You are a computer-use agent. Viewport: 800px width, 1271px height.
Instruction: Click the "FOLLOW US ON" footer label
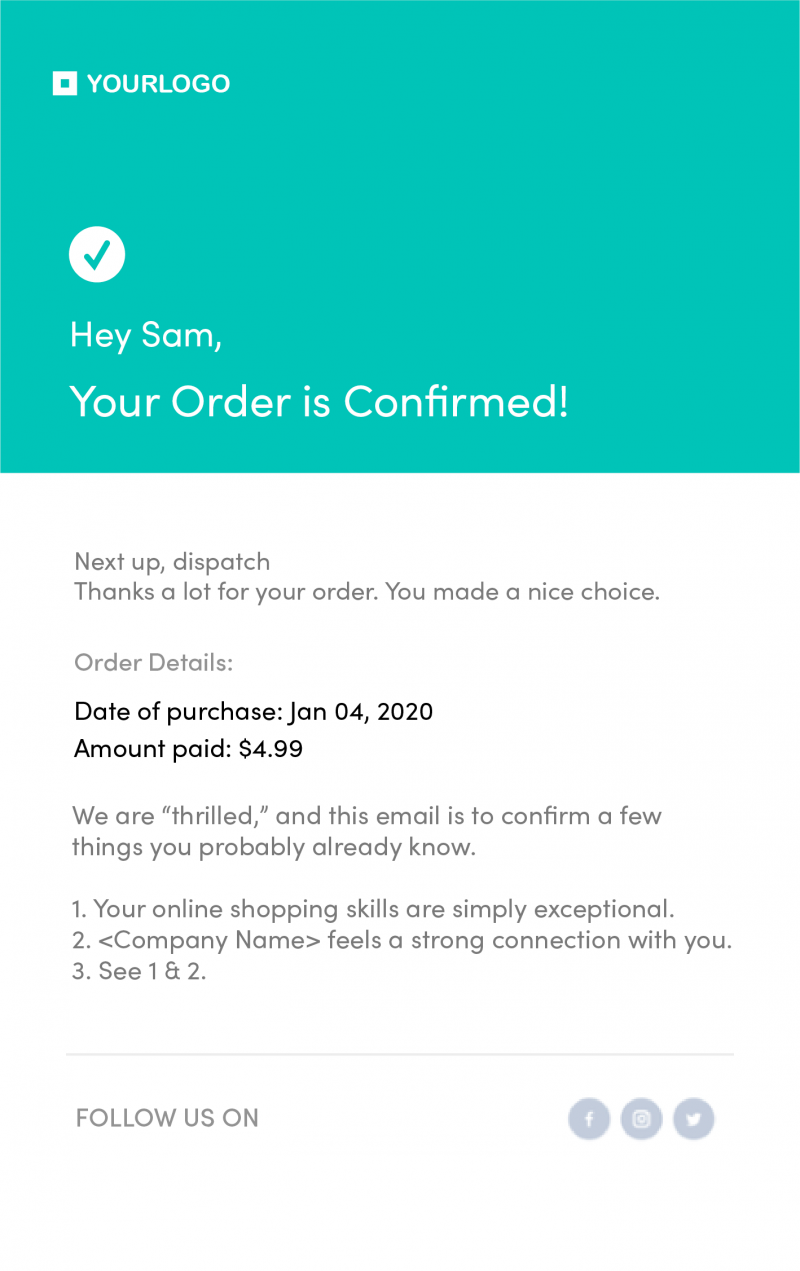(167, 1118)
